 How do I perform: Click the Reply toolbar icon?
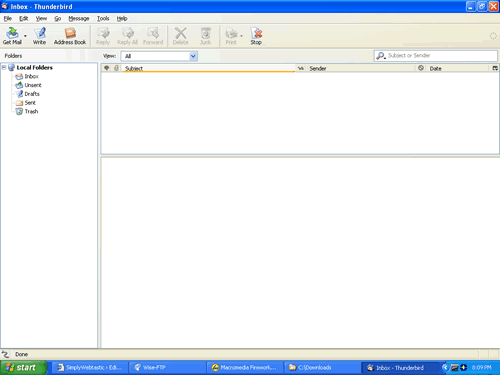click(x=103, y=36)
